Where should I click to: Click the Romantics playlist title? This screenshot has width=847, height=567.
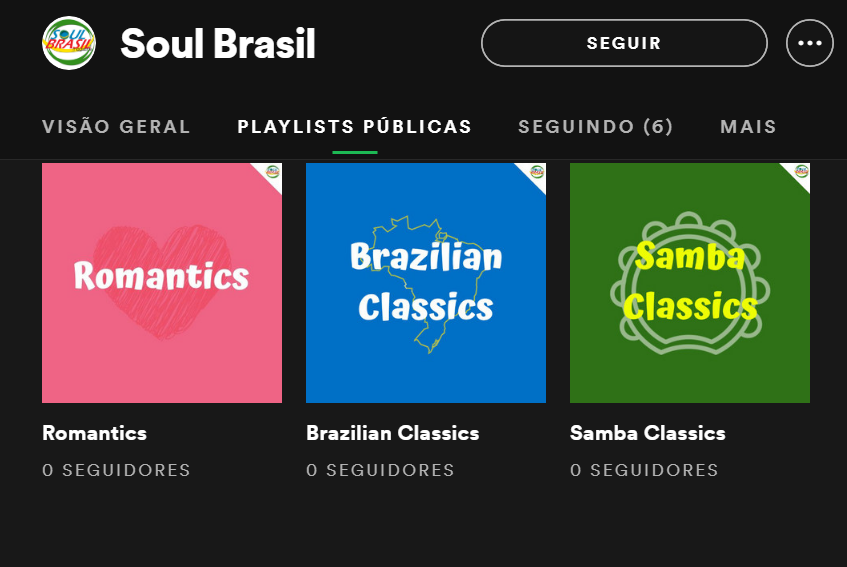click(x=94, y=433)
